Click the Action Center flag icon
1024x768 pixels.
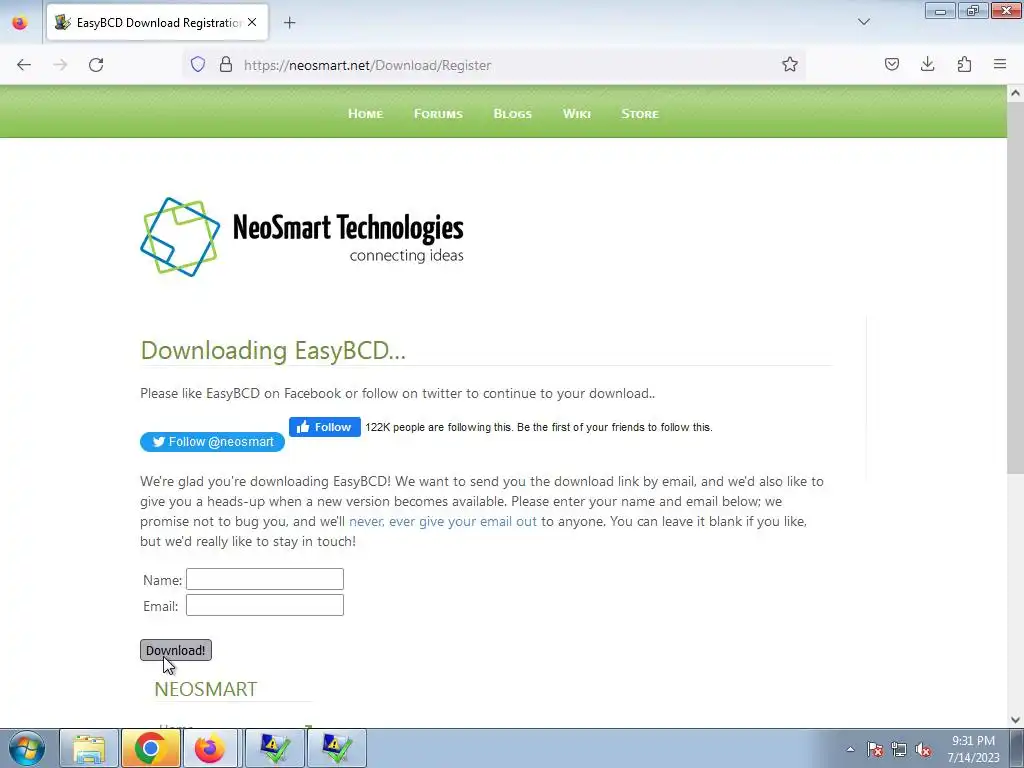875,750
